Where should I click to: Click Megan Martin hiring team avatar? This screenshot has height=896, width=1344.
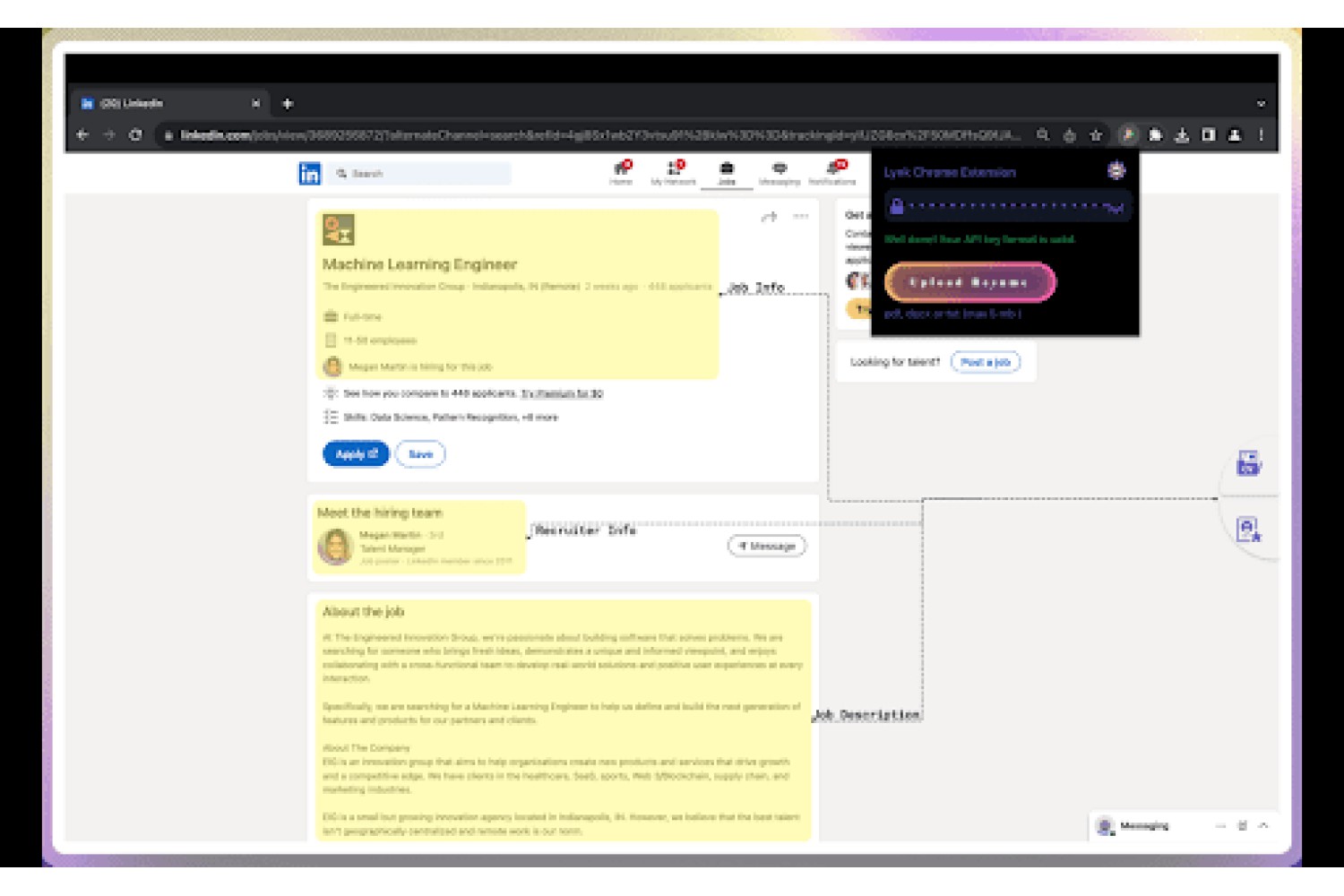(x=335, y=547)
